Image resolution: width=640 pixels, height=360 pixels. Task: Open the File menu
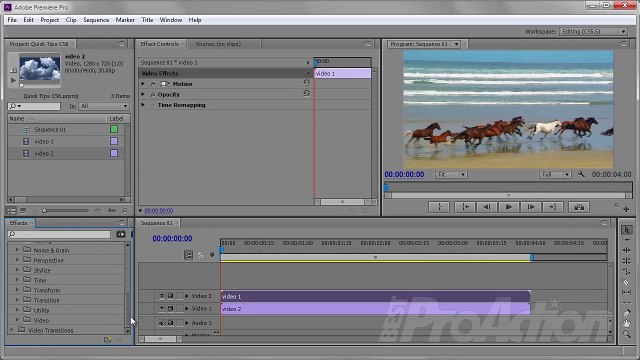(x=12, y=20)
